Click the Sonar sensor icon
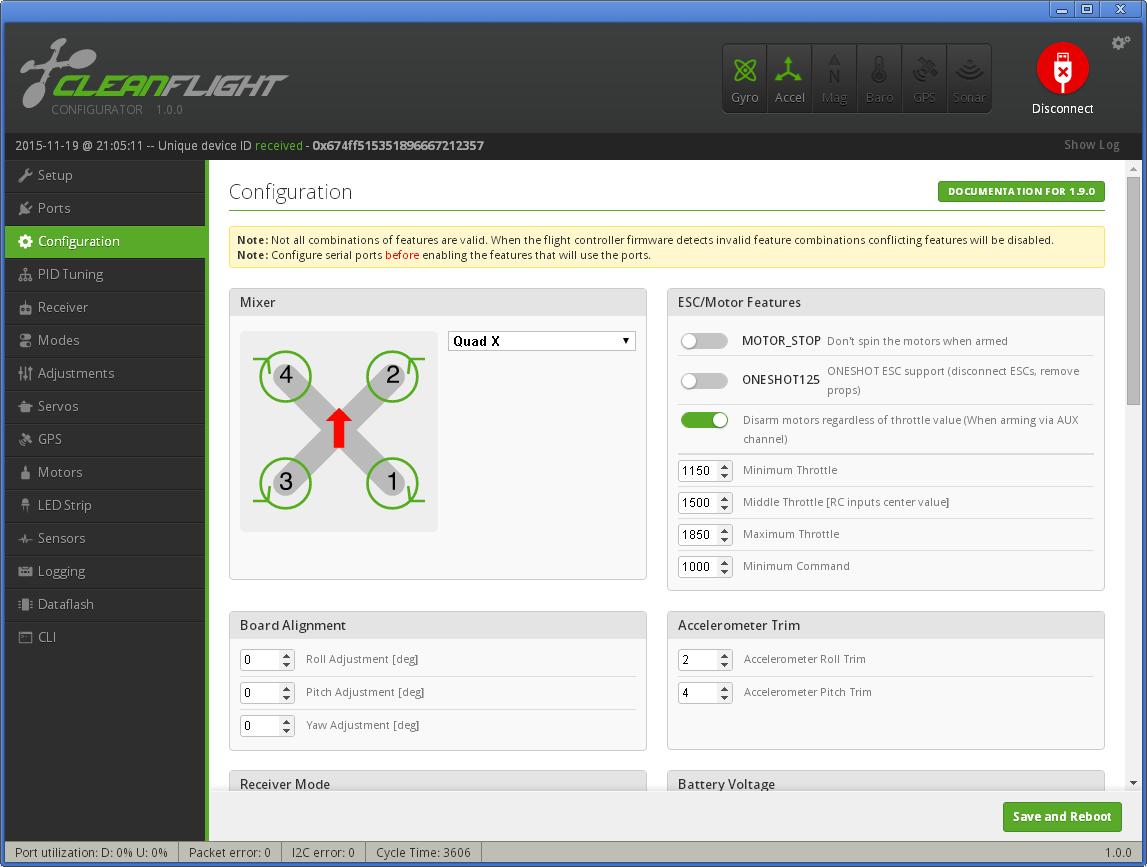 point(969,78)
